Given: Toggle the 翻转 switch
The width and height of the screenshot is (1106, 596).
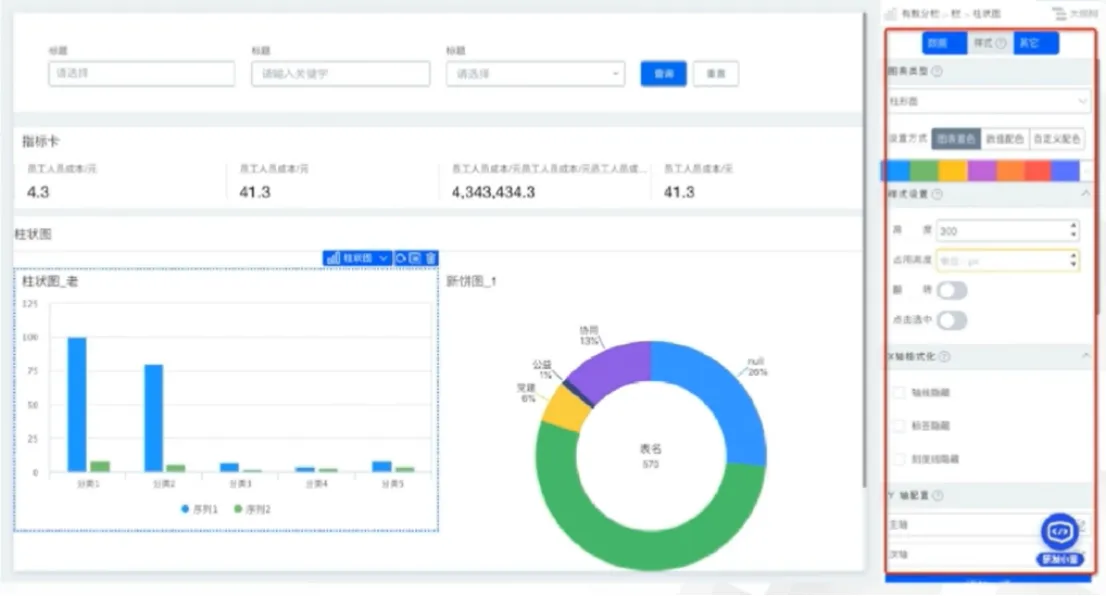Looking at the screenshot, I should (952, 290).
